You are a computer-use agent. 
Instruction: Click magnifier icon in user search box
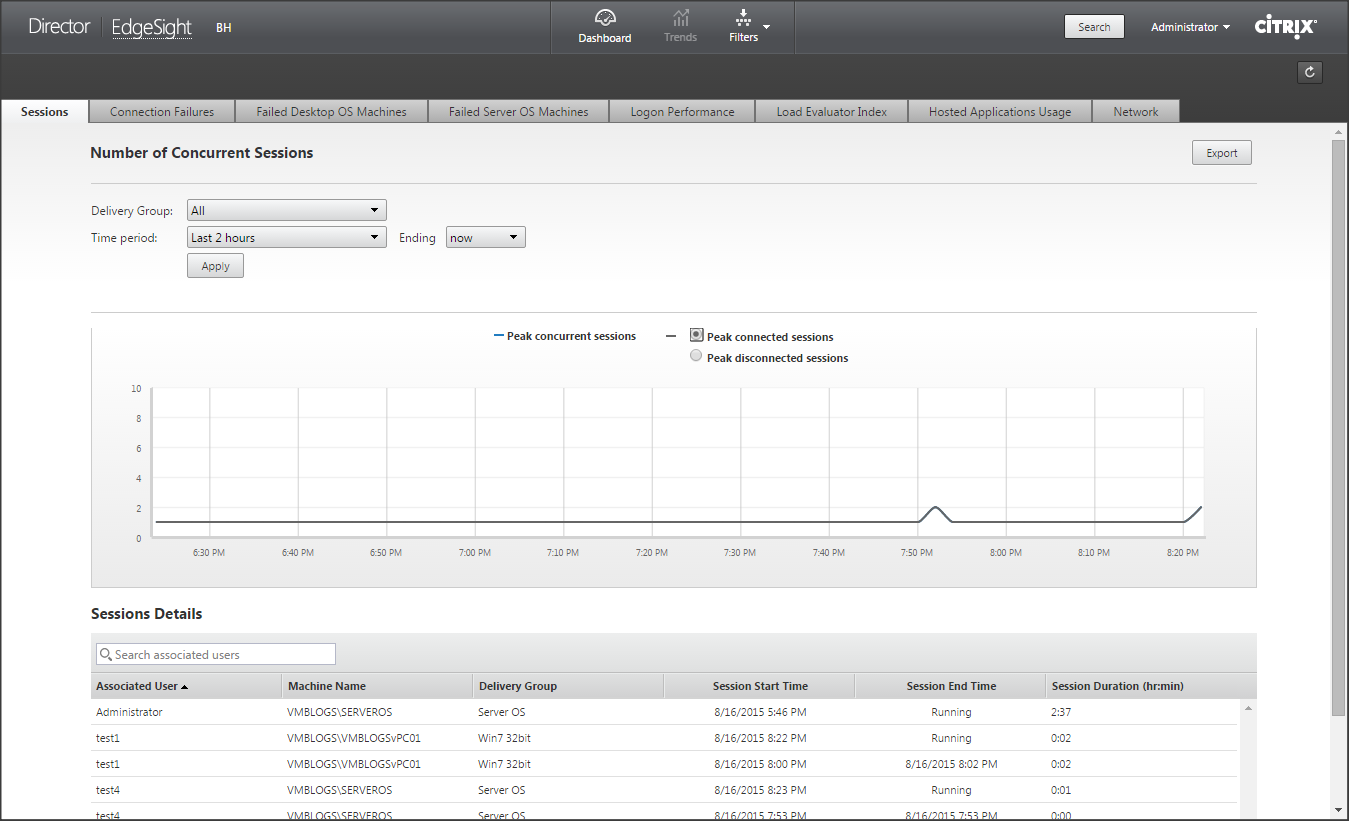tap(105, 655)
